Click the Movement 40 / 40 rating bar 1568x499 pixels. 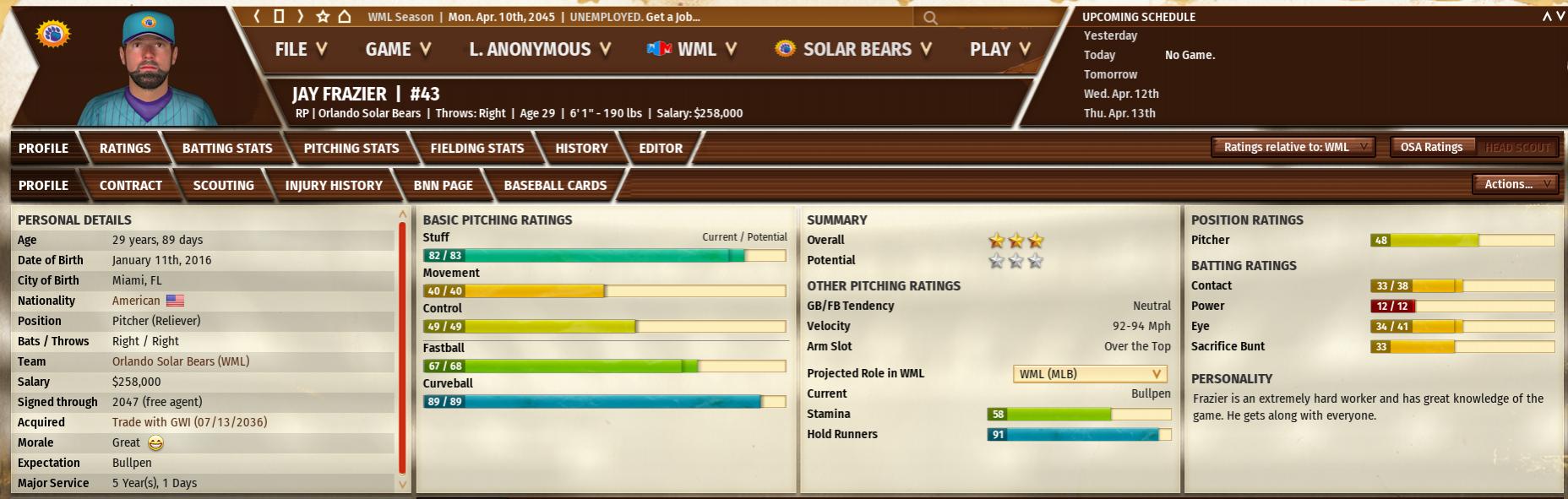(604, 290)
